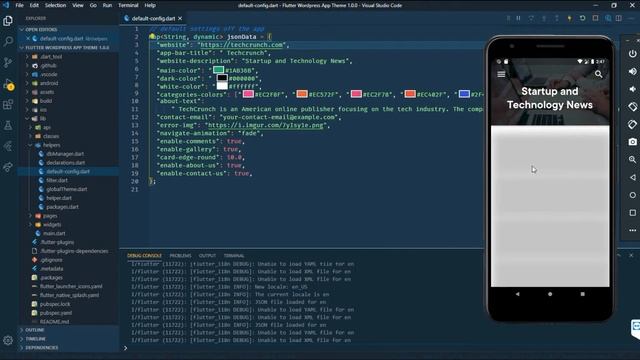Collapse the Open Editors section
The image size is (640, 360).
coord(68,29)
